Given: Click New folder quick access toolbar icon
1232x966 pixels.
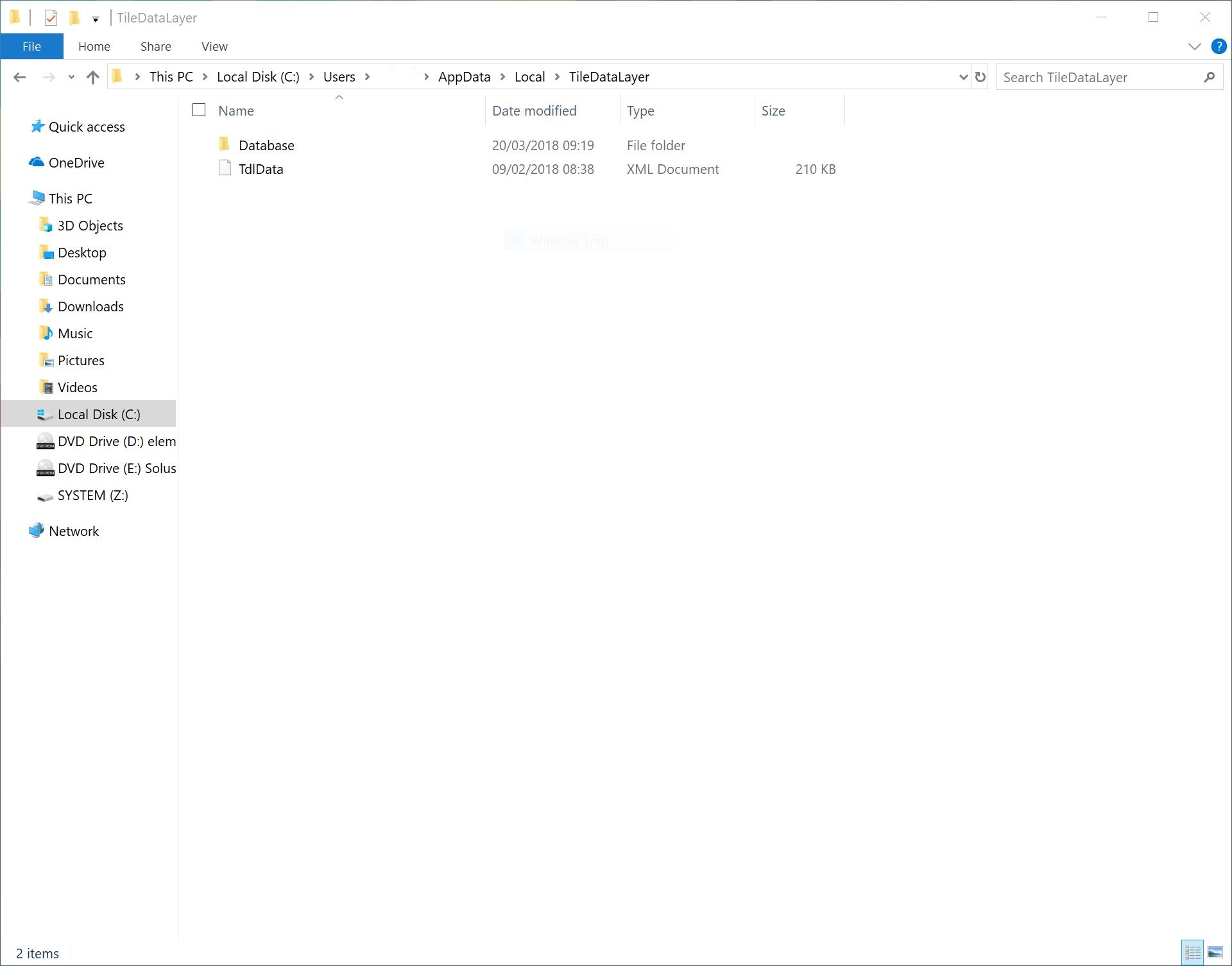Looking at the screenshot, I should (74, 18).
